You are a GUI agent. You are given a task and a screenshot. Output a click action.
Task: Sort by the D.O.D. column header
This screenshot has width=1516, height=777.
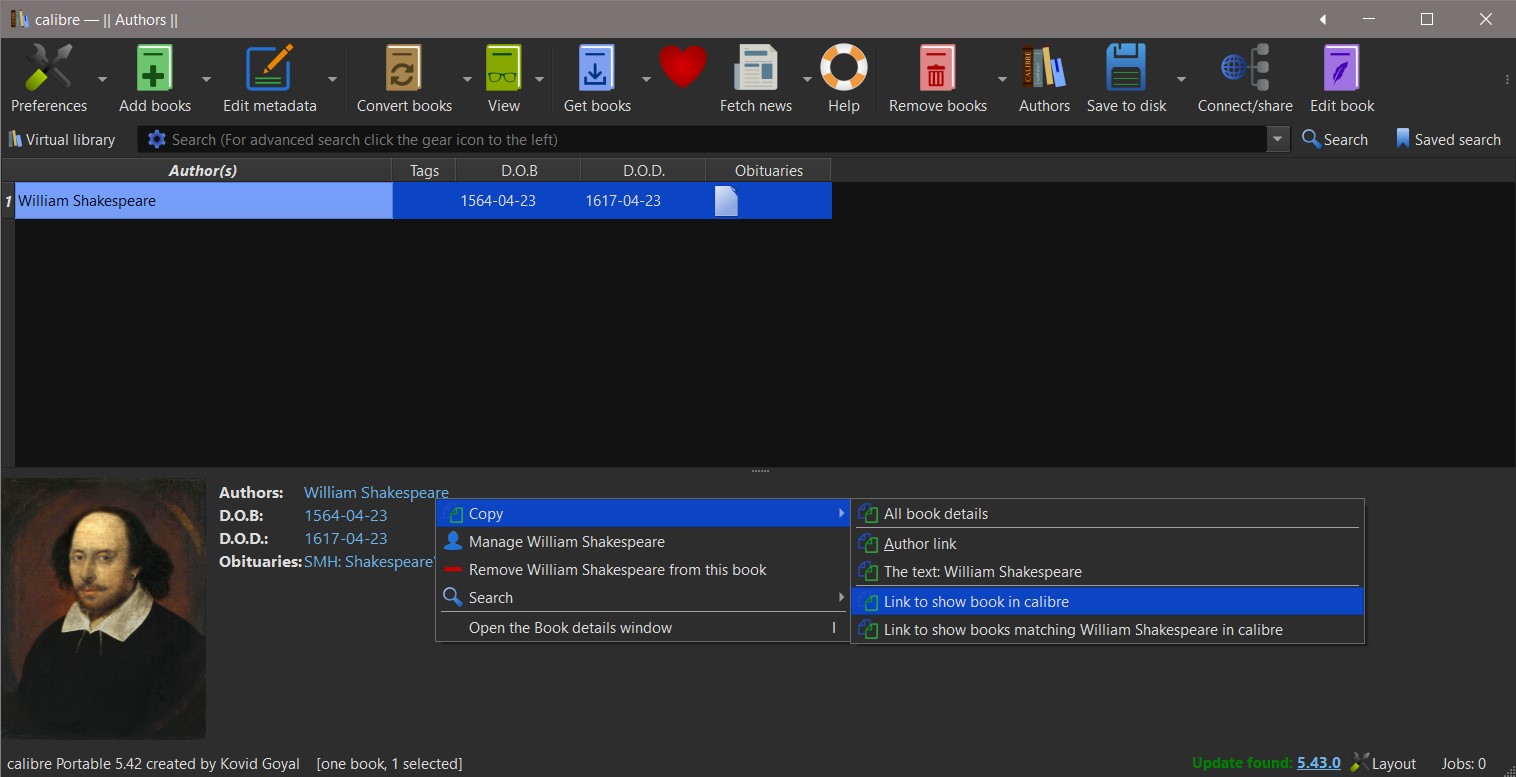pos(644,171)
